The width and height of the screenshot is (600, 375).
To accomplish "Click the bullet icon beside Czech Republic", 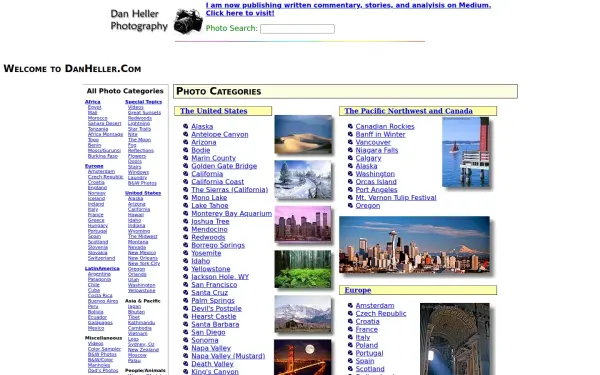I will point(350,313).
